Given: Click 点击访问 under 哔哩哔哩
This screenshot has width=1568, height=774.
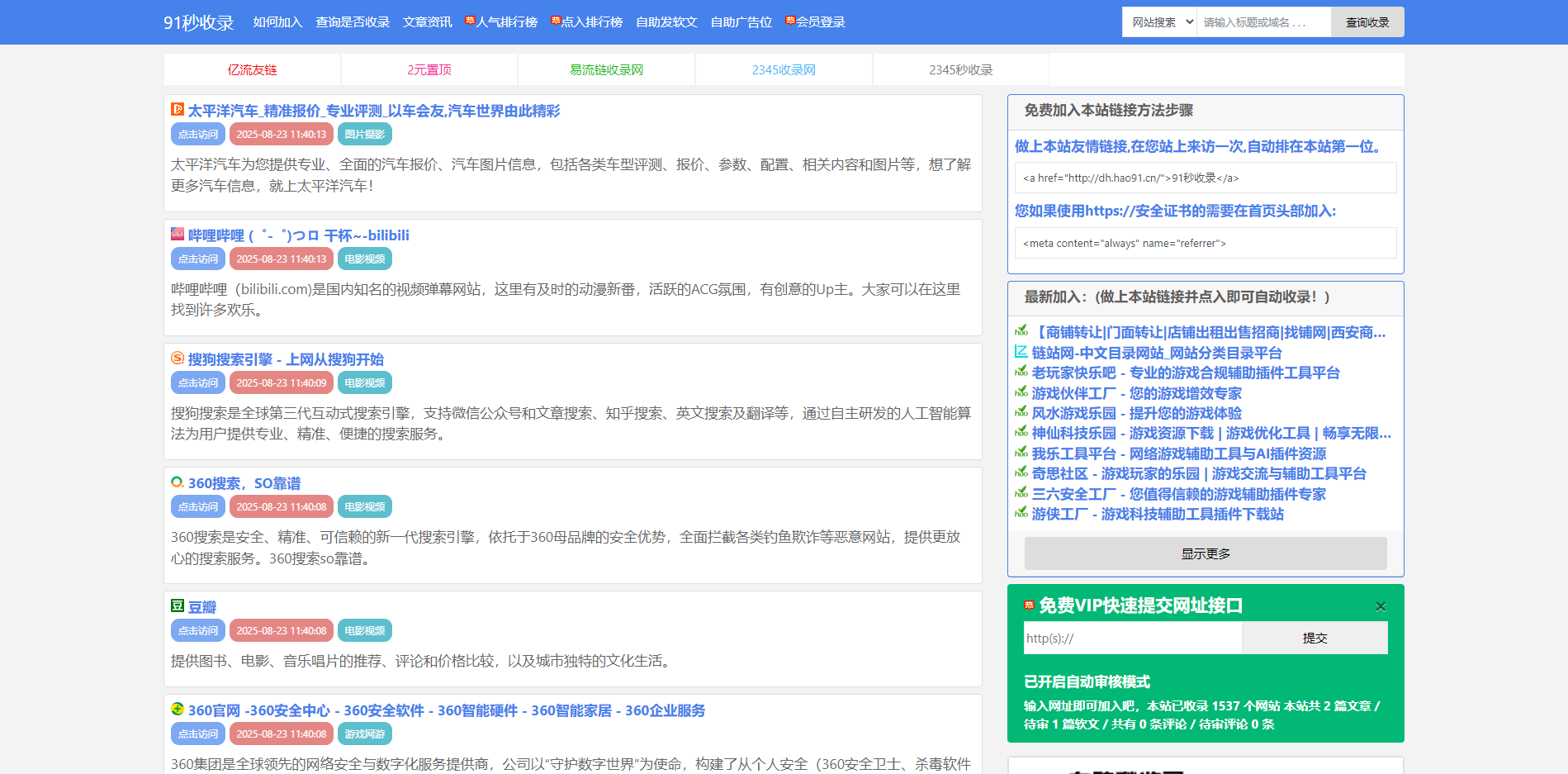Looking at the screenshot, I should 198,259.
